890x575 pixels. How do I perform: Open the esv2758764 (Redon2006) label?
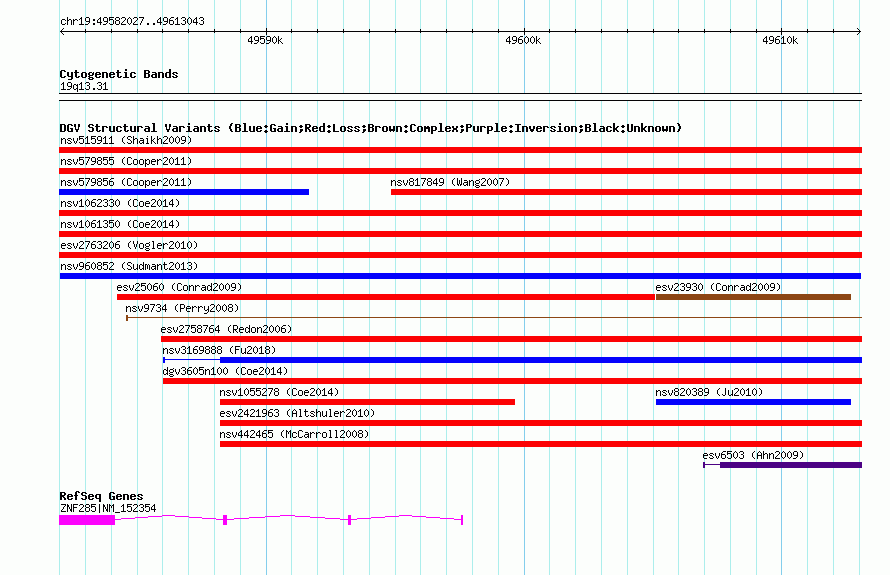click(x=226, y=329)
